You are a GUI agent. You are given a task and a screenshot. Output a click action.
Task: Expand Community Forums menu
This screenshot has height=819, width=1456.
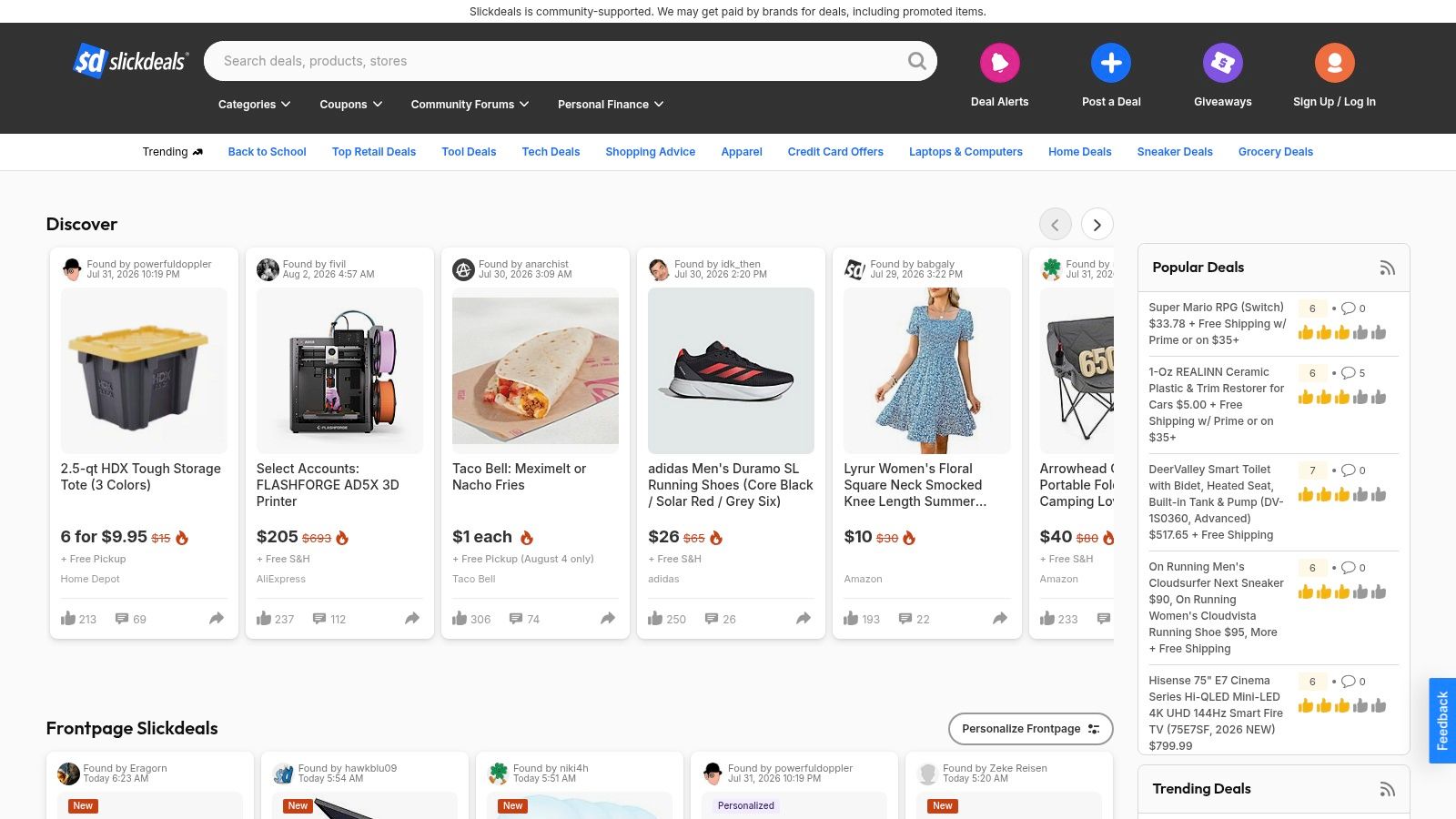tap(470, 105)
